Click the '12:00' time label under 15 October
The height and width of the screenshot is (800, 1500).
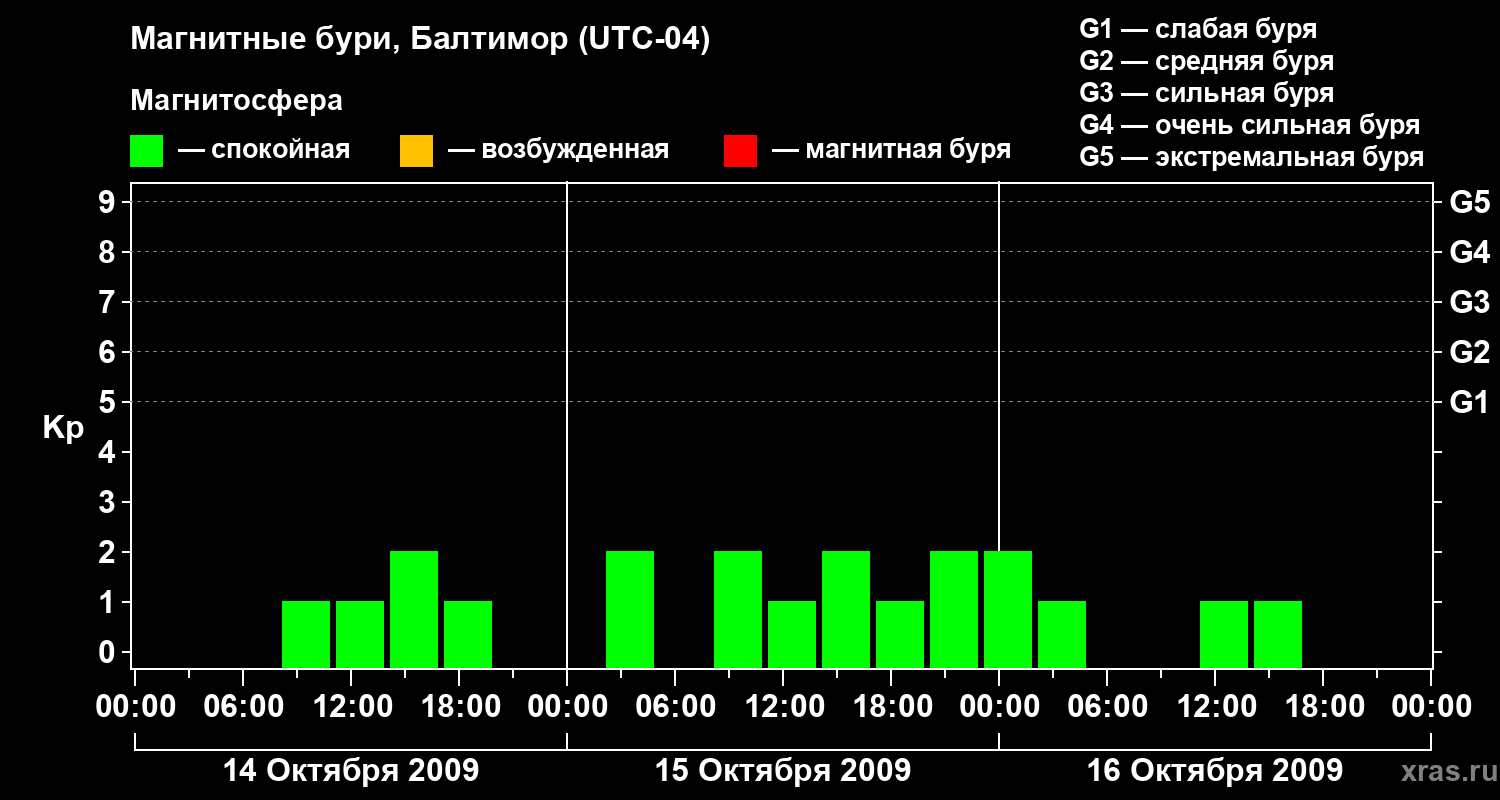pos(783,707)
